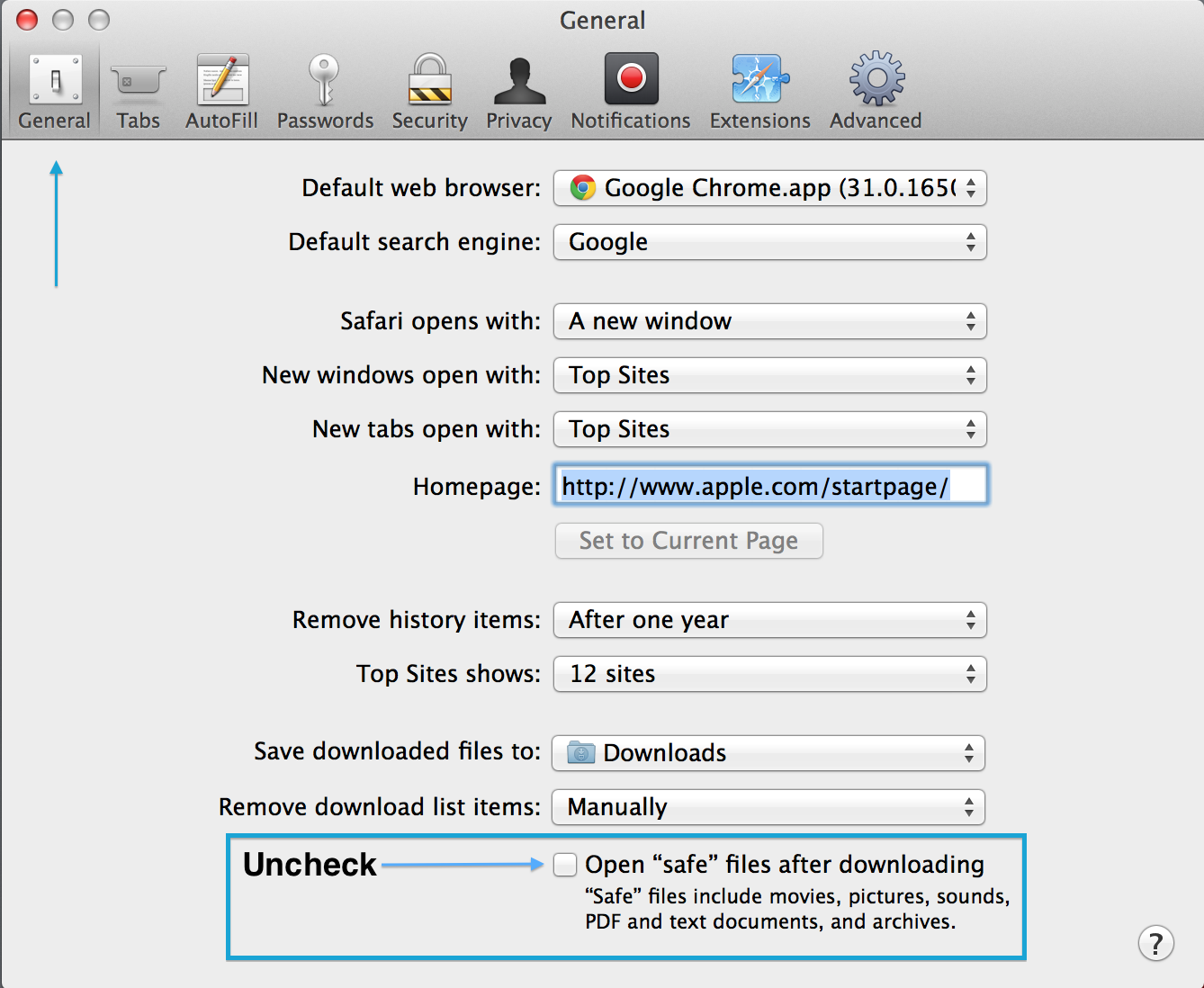Open the New windows open with dropdown
Image resolution: width=1204 pixels, height=988 pixels.
click(x=770, y=375)
